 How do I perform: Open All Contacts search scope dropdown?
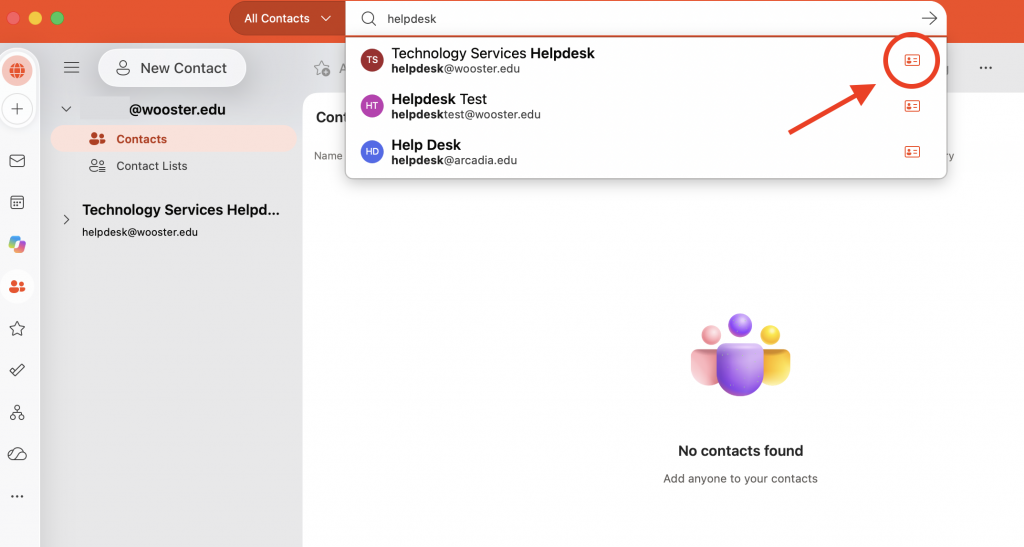[287, 18]
